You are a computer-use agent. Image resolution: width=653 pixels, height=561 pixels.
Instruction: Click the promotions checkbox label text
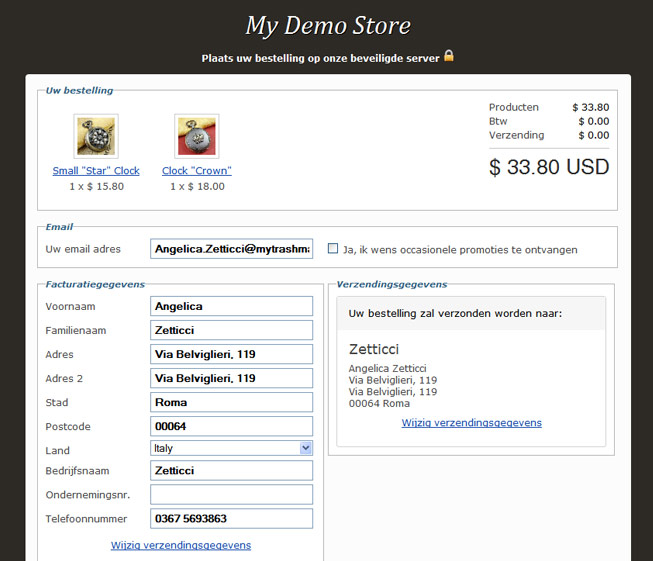[x=460, y=249]
